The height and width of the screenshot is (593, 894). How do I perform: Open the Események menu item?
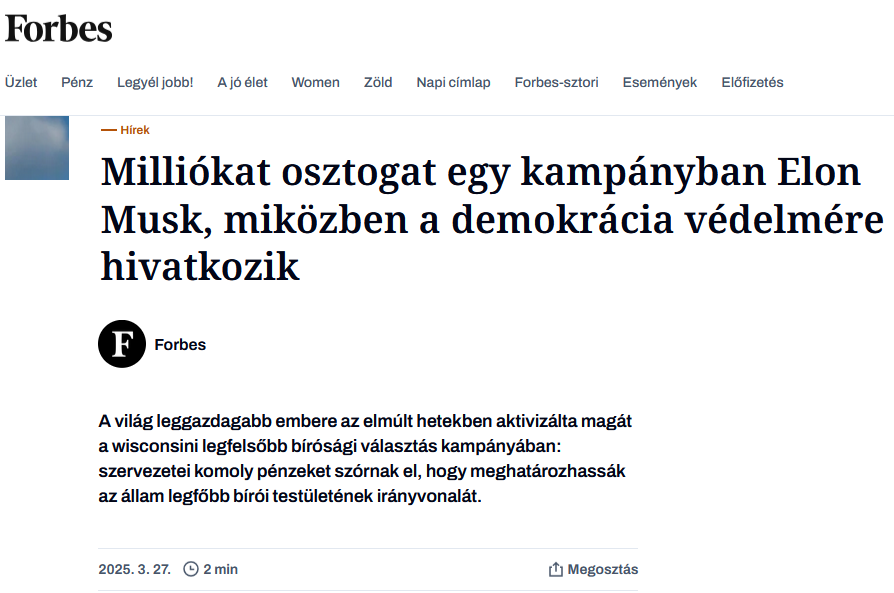659,83
